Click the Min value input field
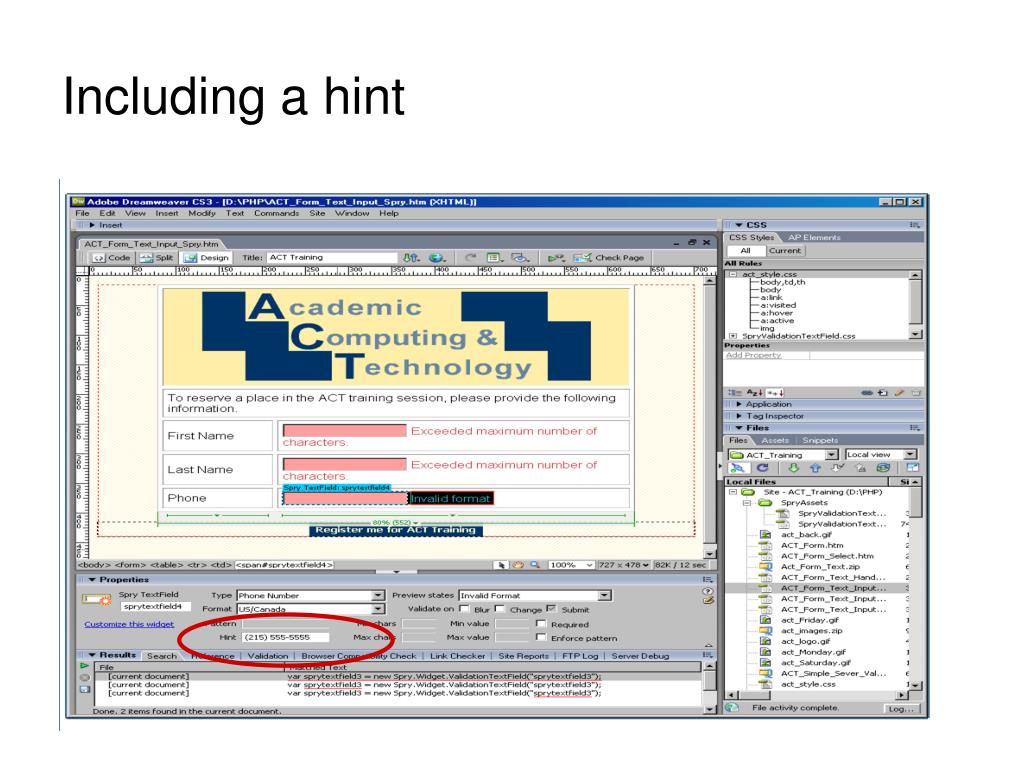This screenshot has width=1024, height=768. [x=512, y=624]
